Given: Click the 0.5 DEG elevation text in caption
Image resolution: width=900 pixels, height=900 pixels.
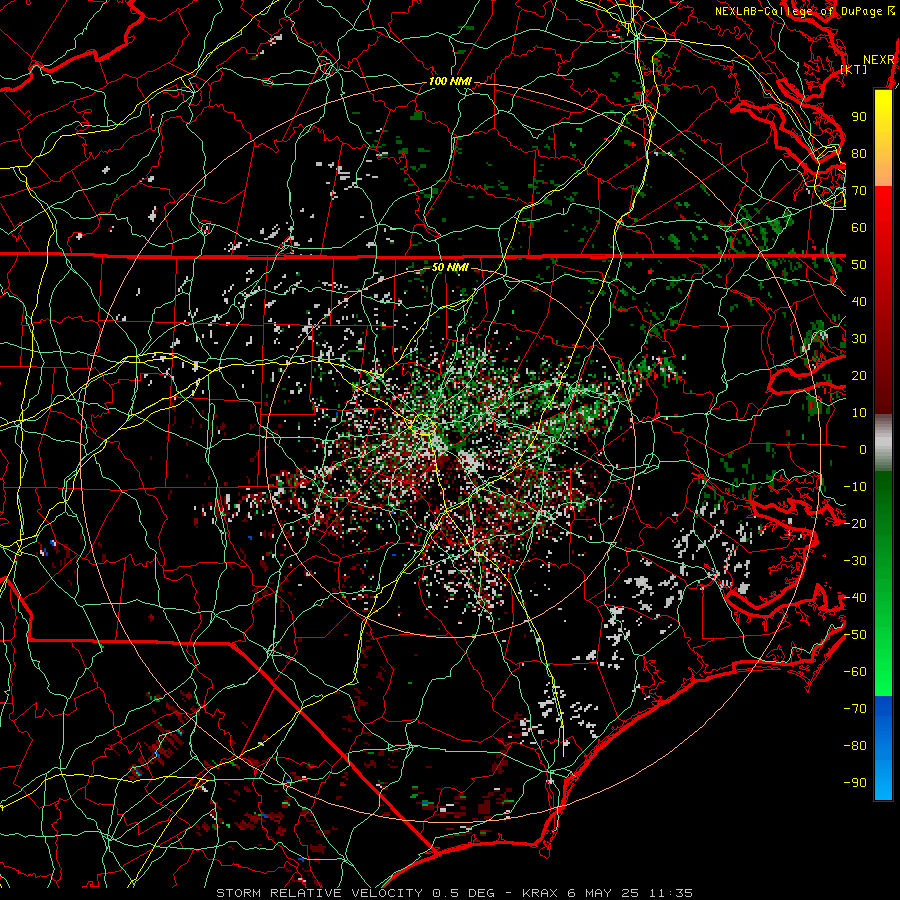Looking at the screenshot, I should point(462,893).
